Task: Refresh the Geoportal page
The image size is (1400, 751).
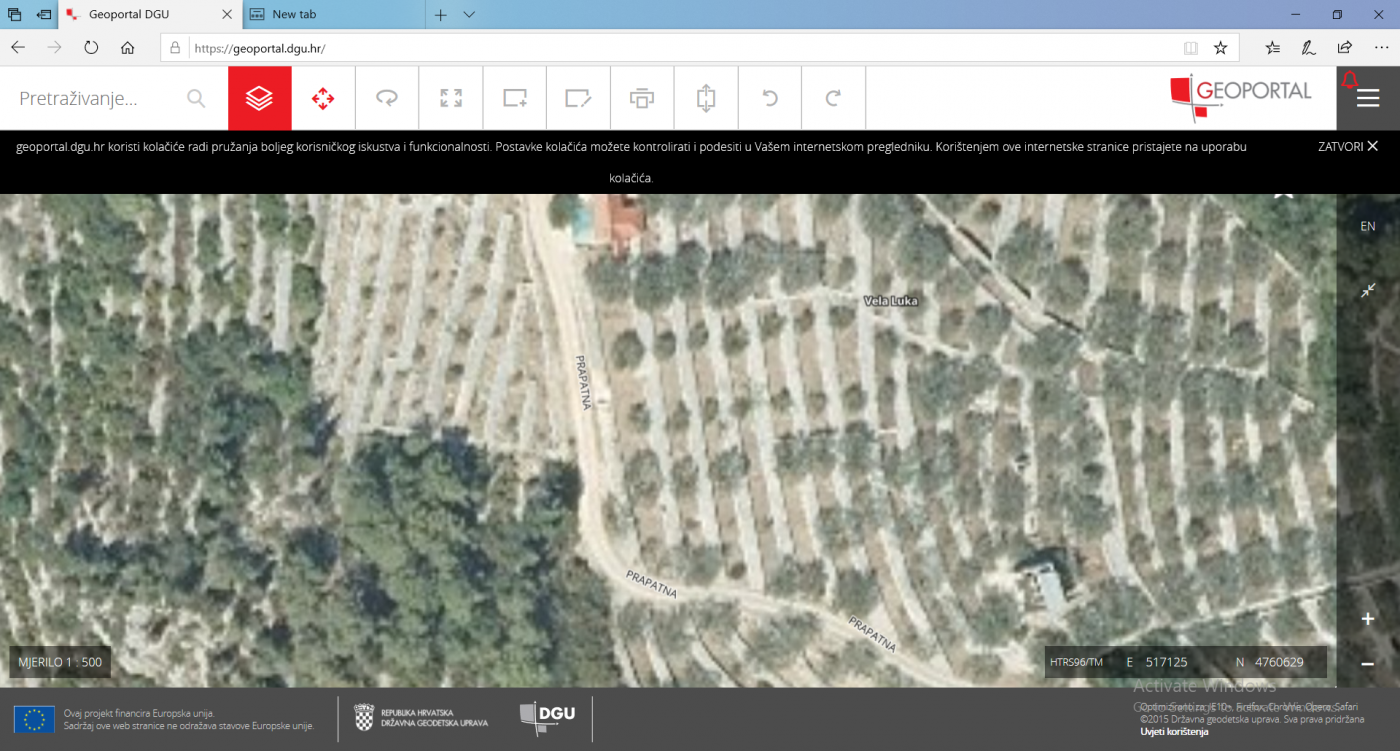Action: [91, 47]
